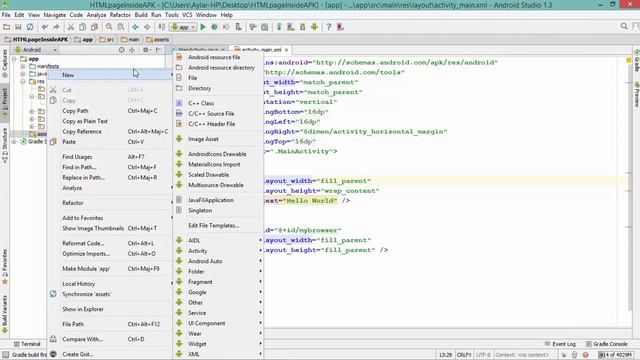Open the VCS menu
The height and width of the screenshot is (360, 640).
[x=187, y=15]
